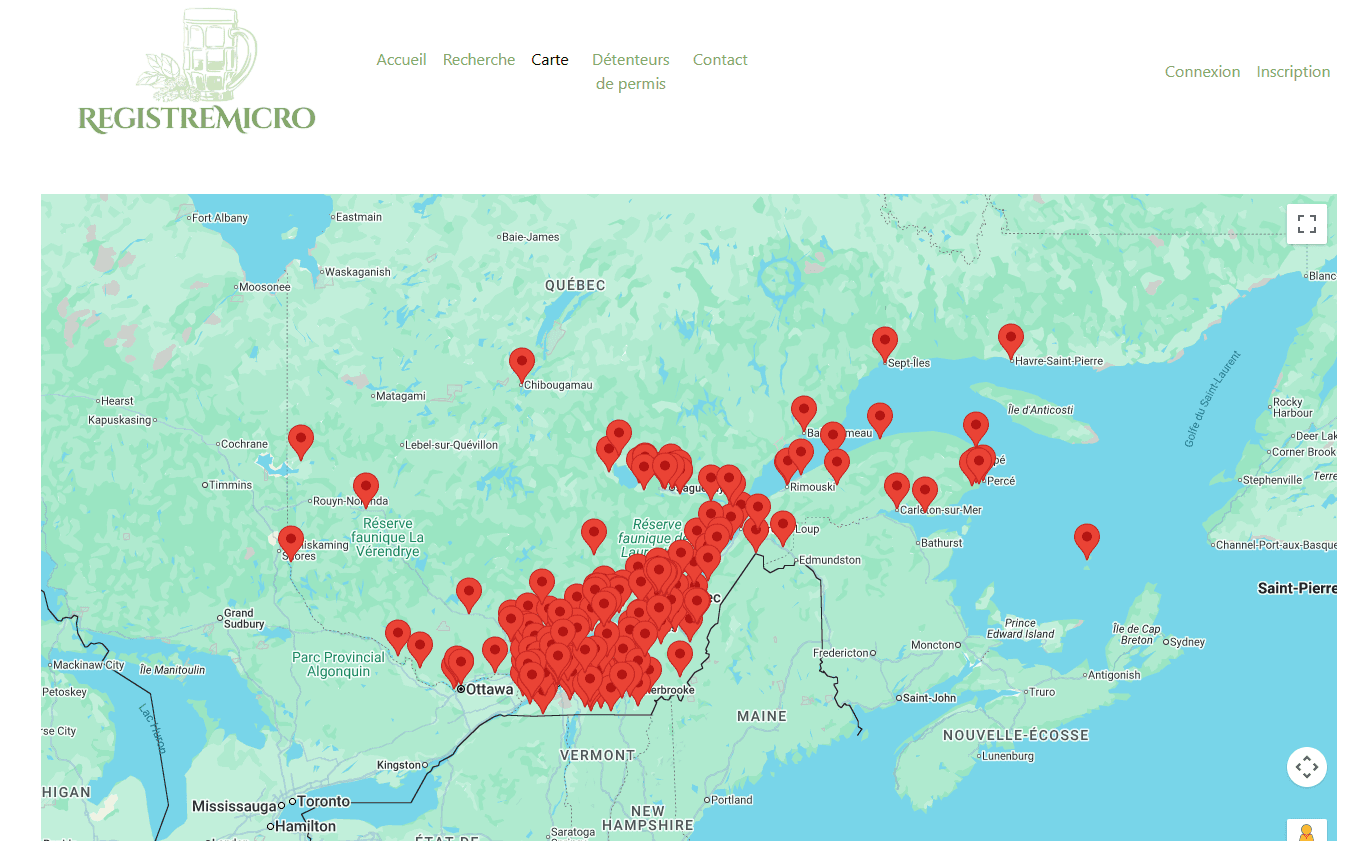Image resolution: width=1363 pixels, height=841 pixels.
Task: Click the map marker at Havre-Saint-Pierre
Action: (1010, 339)
